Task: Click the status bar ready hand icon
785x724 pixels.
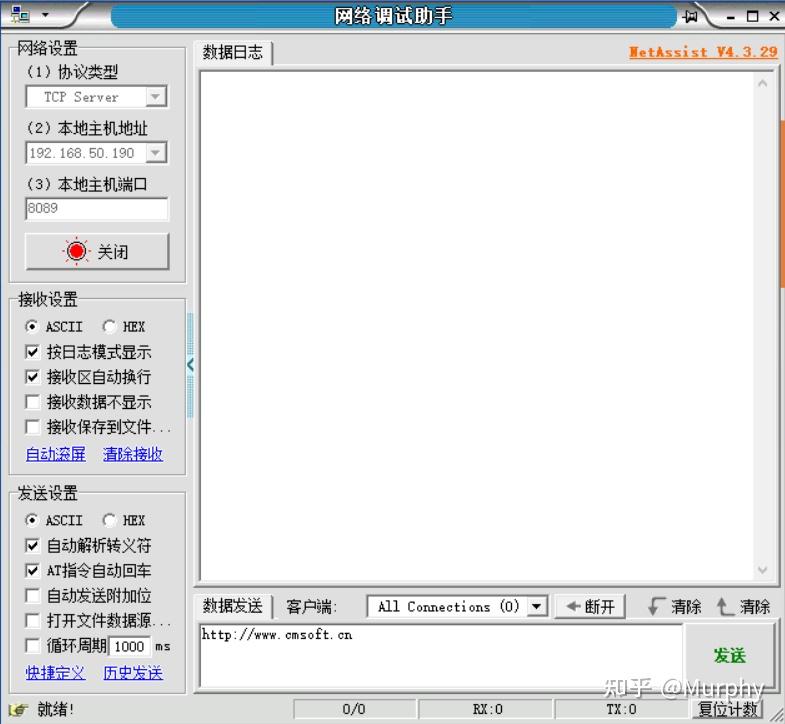Action: pyautogui.click(x=18, y=709)
